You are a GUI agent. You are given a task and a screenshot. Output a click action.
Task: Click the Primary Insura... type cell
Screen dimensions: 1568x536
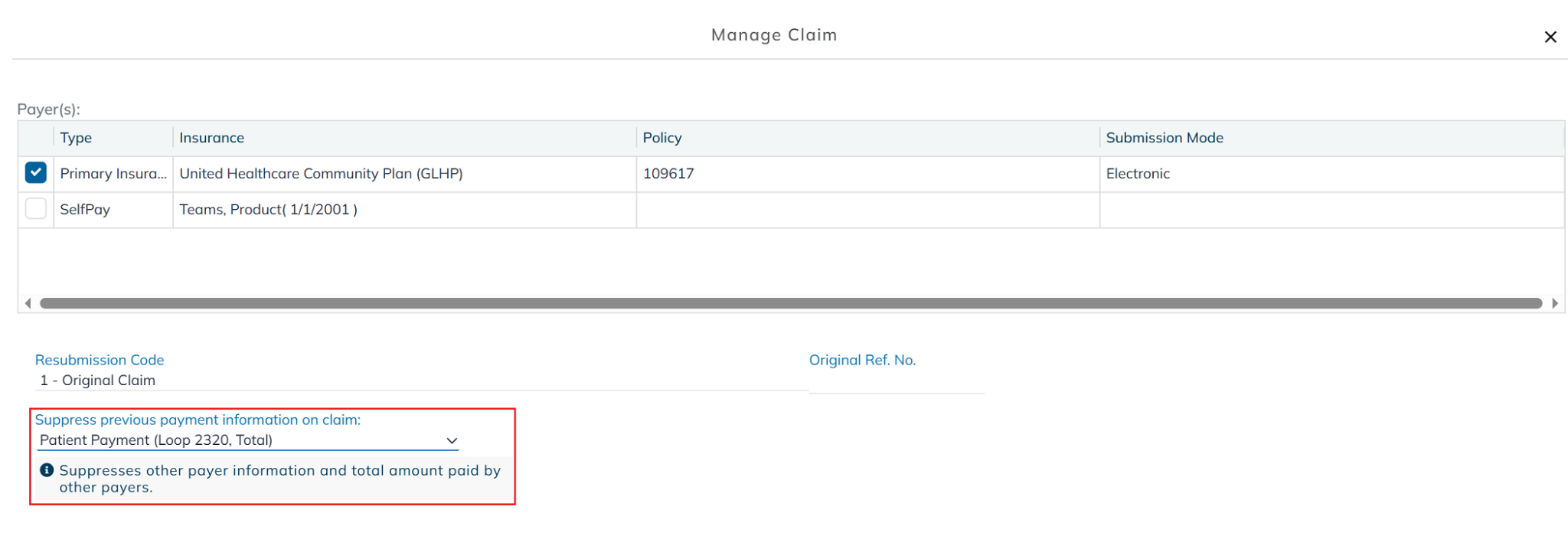[113, 174]
